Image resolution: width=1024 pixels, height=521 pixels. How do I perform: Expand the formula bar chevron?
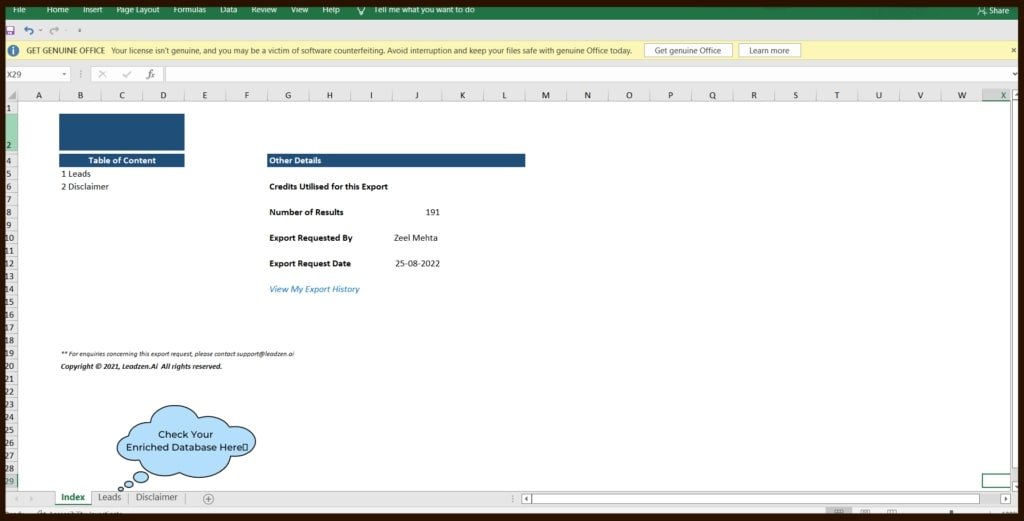1014,74
